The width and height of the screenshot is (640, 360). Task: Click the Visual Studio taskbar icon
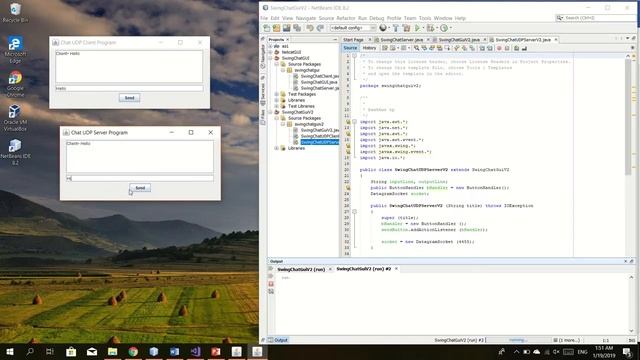[x=195, y=351]
